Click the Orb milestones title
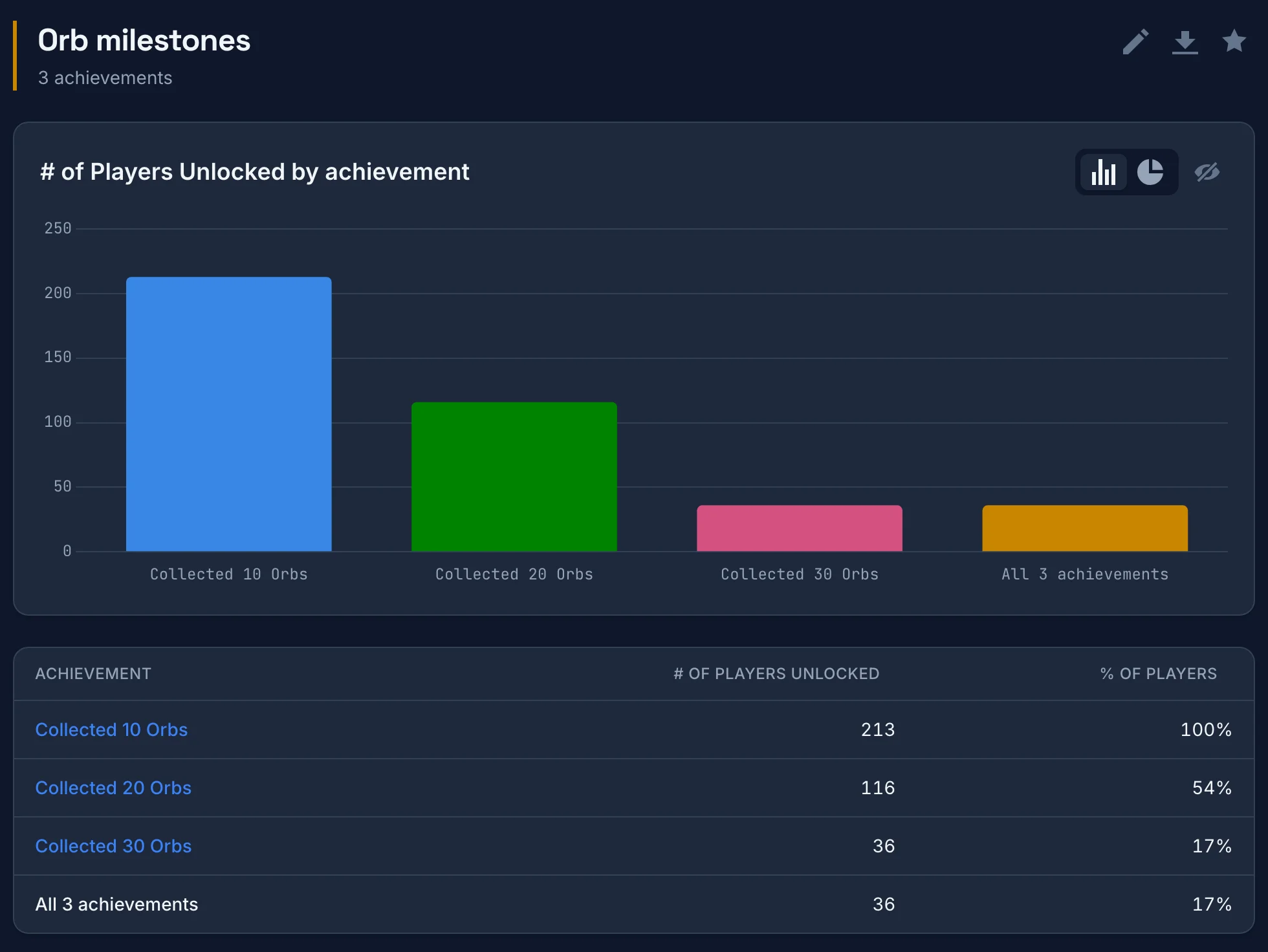The image size is (1268, 952). tap(144, 41)
